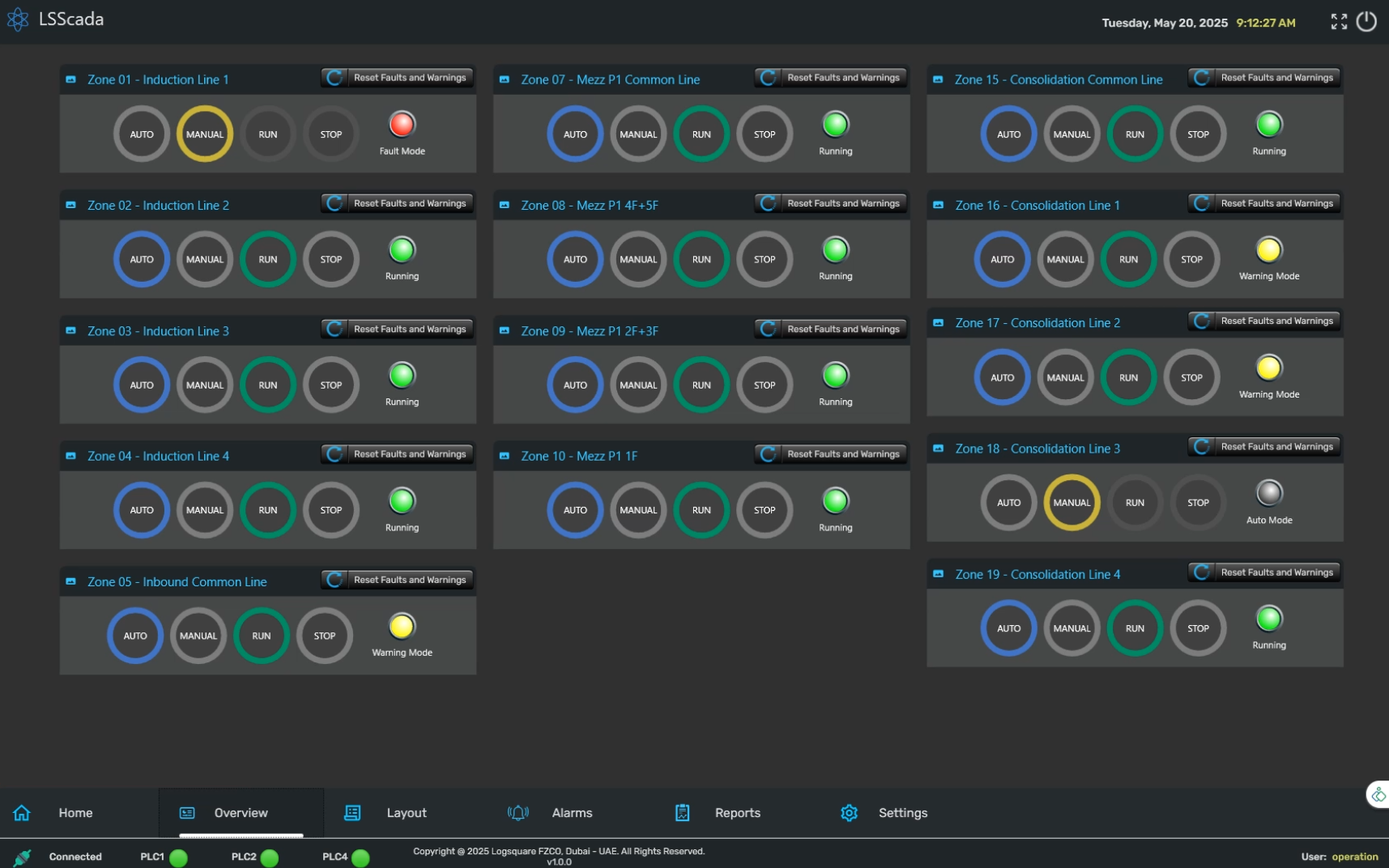The image size is (1389, 868).
Task: Reset Faults and Warnings for Zone 17
Action: (x=1264, y=321)
